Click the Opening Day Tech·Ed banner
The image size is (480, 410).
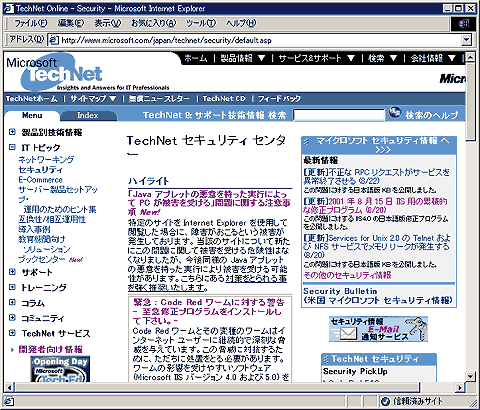click(x=61, y=369)
